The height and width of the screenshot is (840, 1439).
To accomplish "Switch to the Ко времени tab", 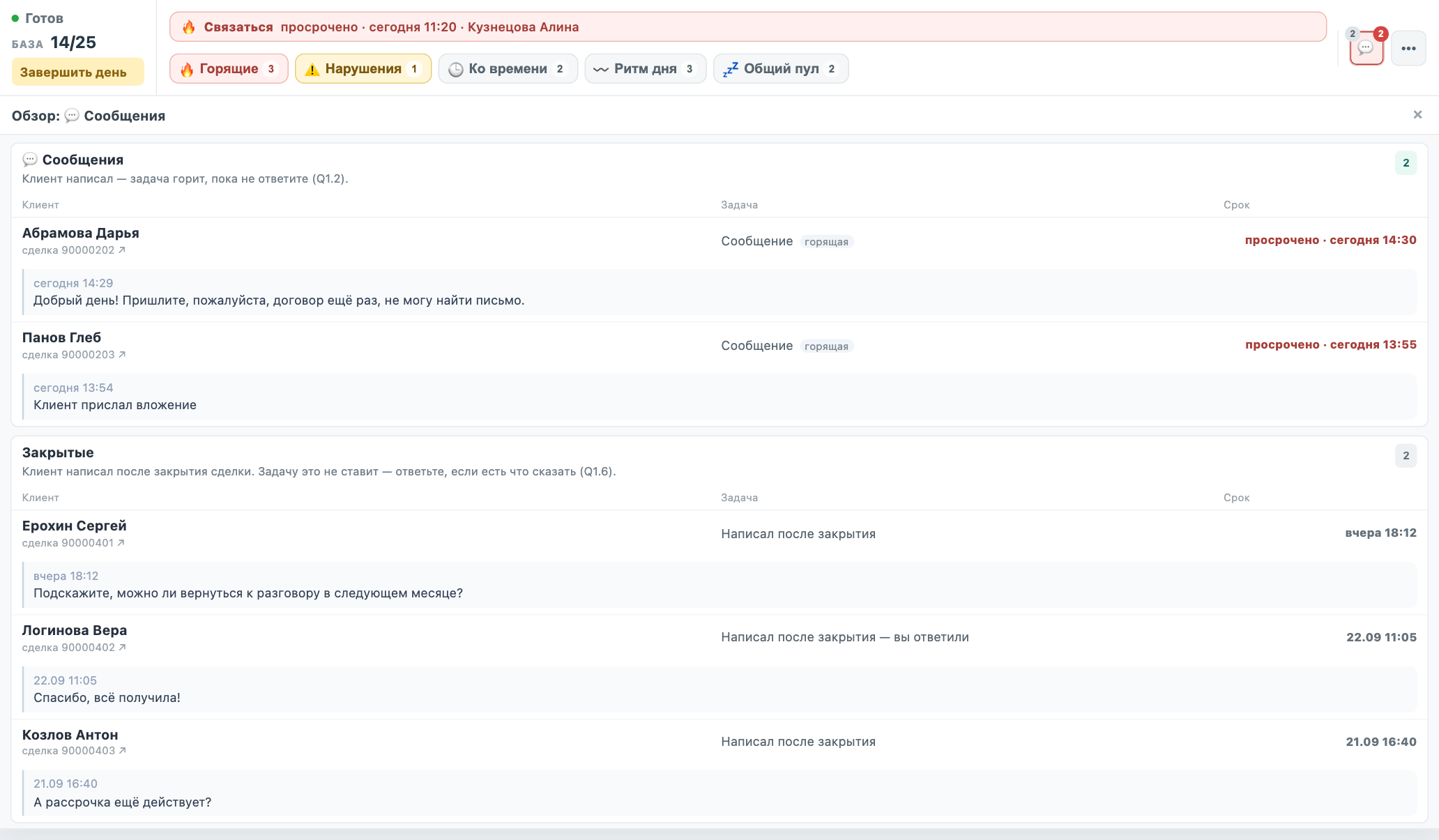I will click(x=508, y=68).
